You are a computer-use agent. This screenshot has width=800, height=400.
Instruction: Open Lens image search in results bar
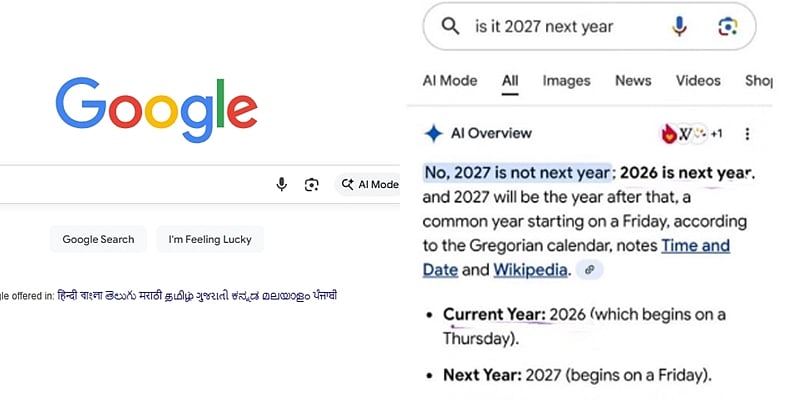point(727,27)
